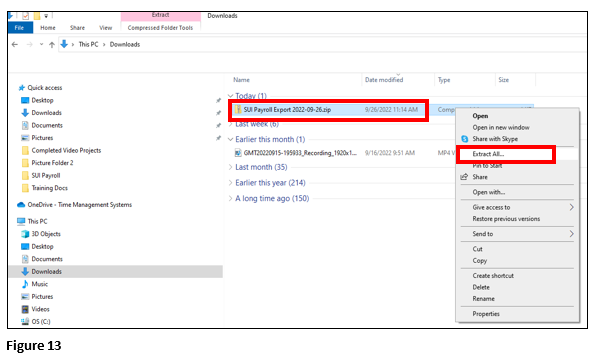Switch to the Home ribbon tab

tap(48, 28)
